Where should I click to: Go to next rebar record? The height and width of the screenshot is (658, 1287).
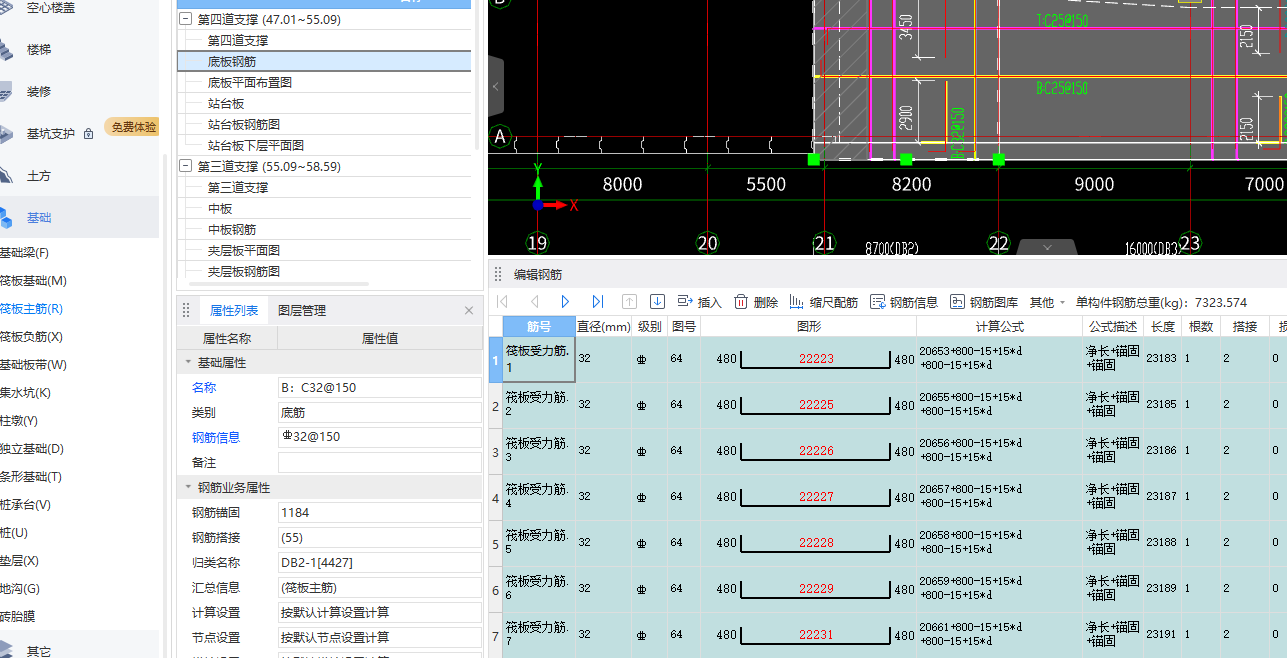click(565, 301)
